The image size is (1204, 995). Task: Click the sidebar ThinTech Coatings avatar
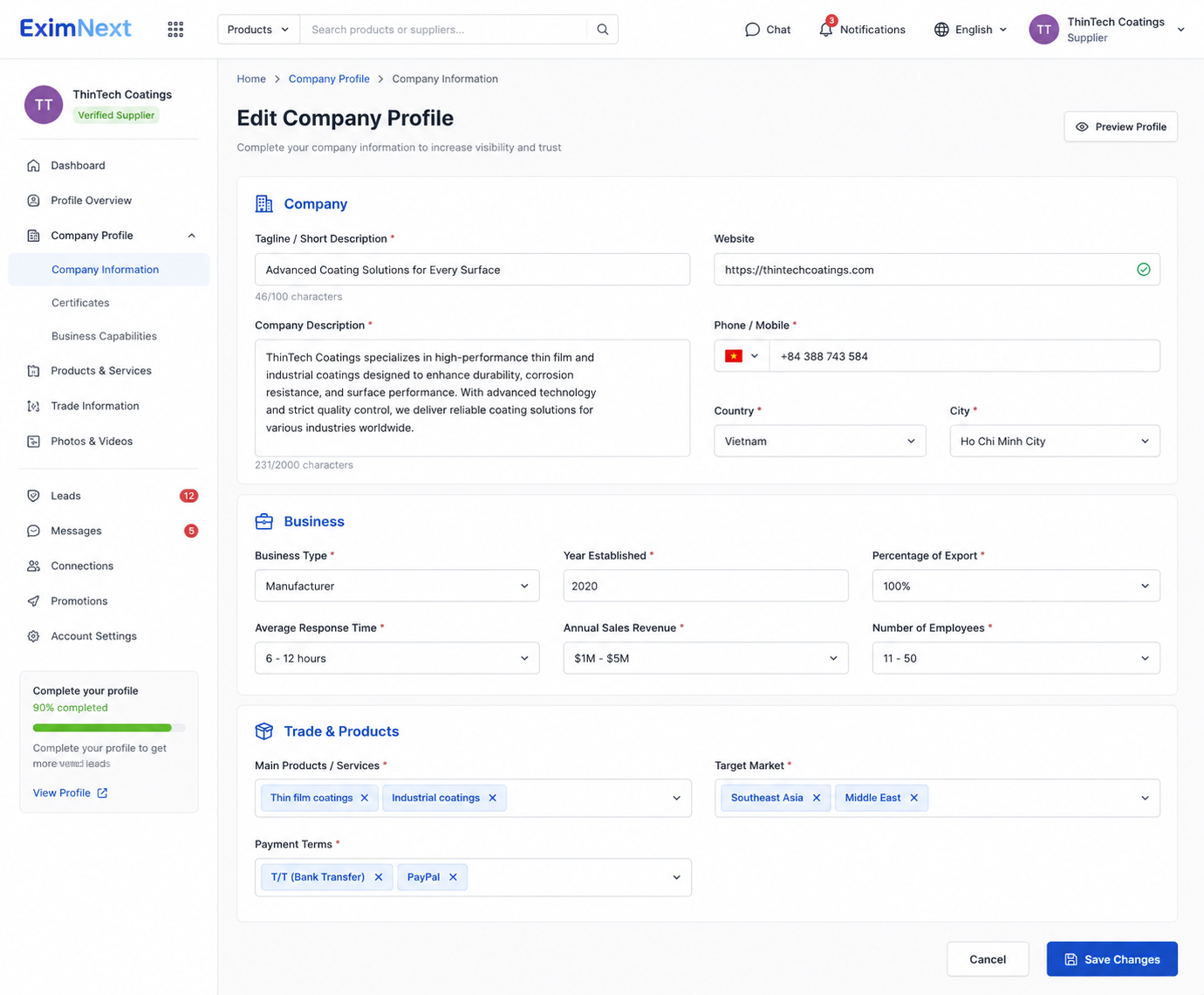[x=44, y=105]
